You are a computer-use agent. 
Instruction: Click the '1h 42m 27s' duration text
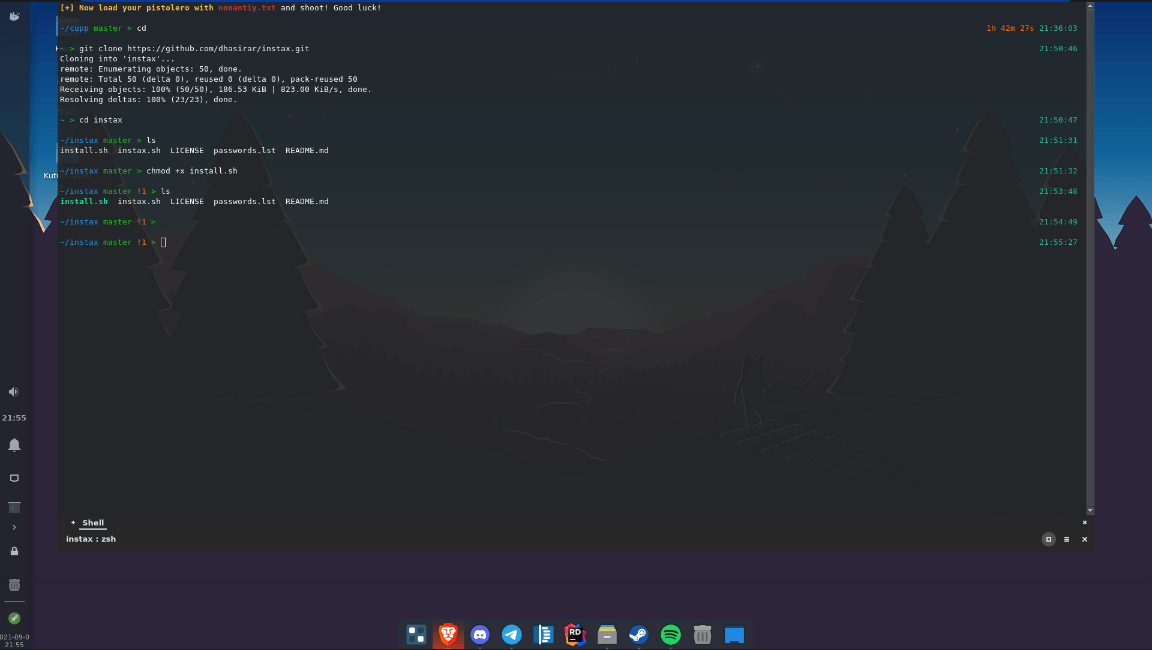pos(1010,29)
